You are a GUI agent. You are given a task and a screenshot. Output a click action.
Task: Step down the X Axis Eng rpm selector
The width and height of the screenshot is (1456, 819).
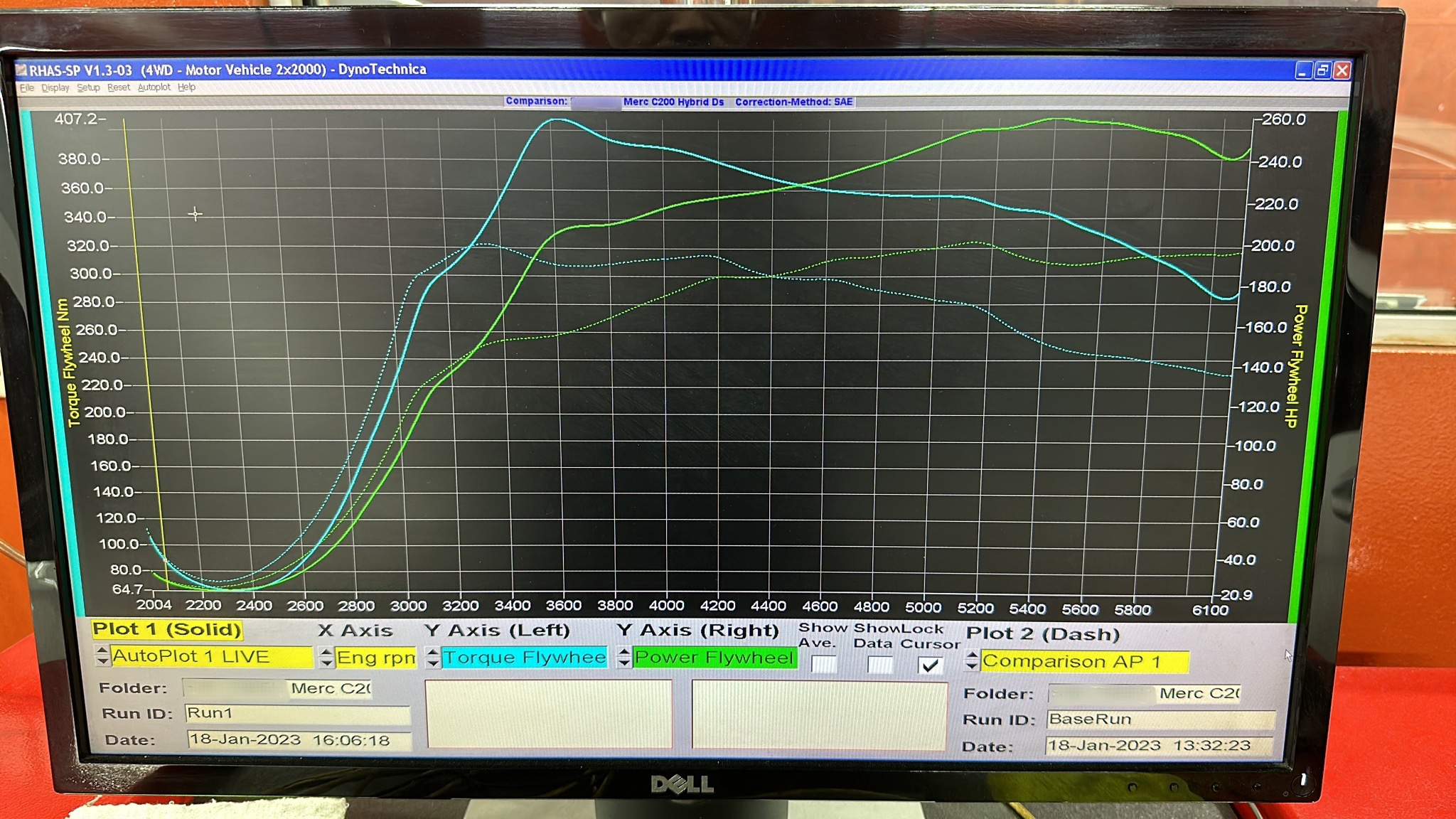(x=326, y=663)
